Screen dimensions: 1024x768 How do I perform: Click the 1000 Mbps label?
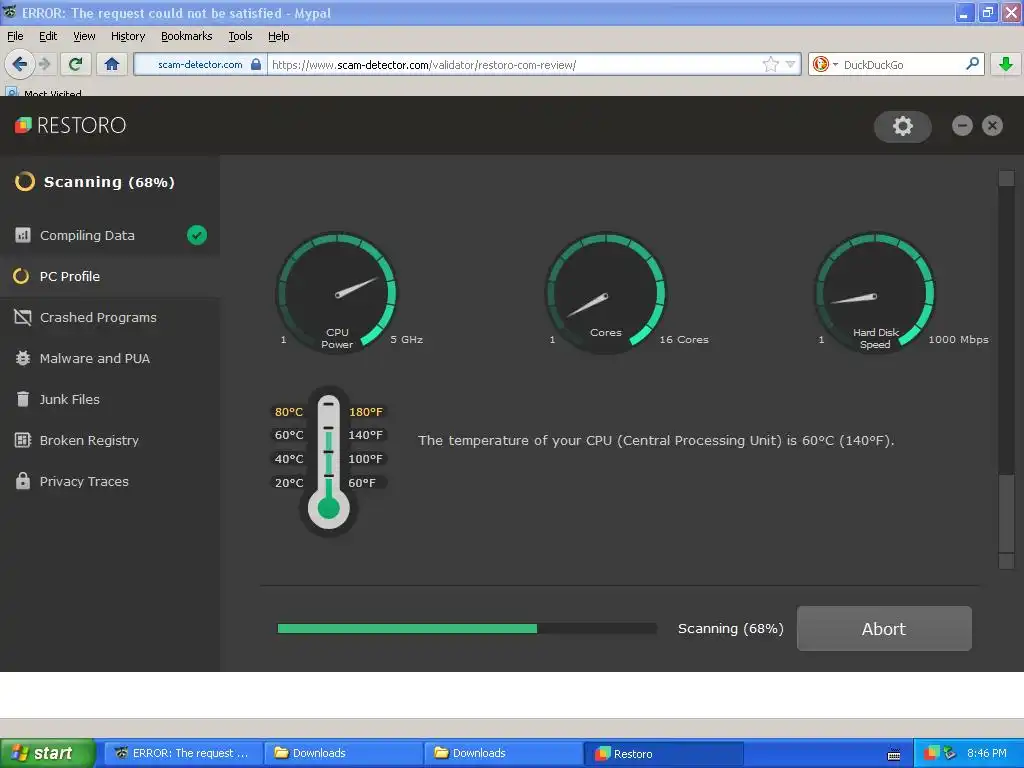point(958,340)
